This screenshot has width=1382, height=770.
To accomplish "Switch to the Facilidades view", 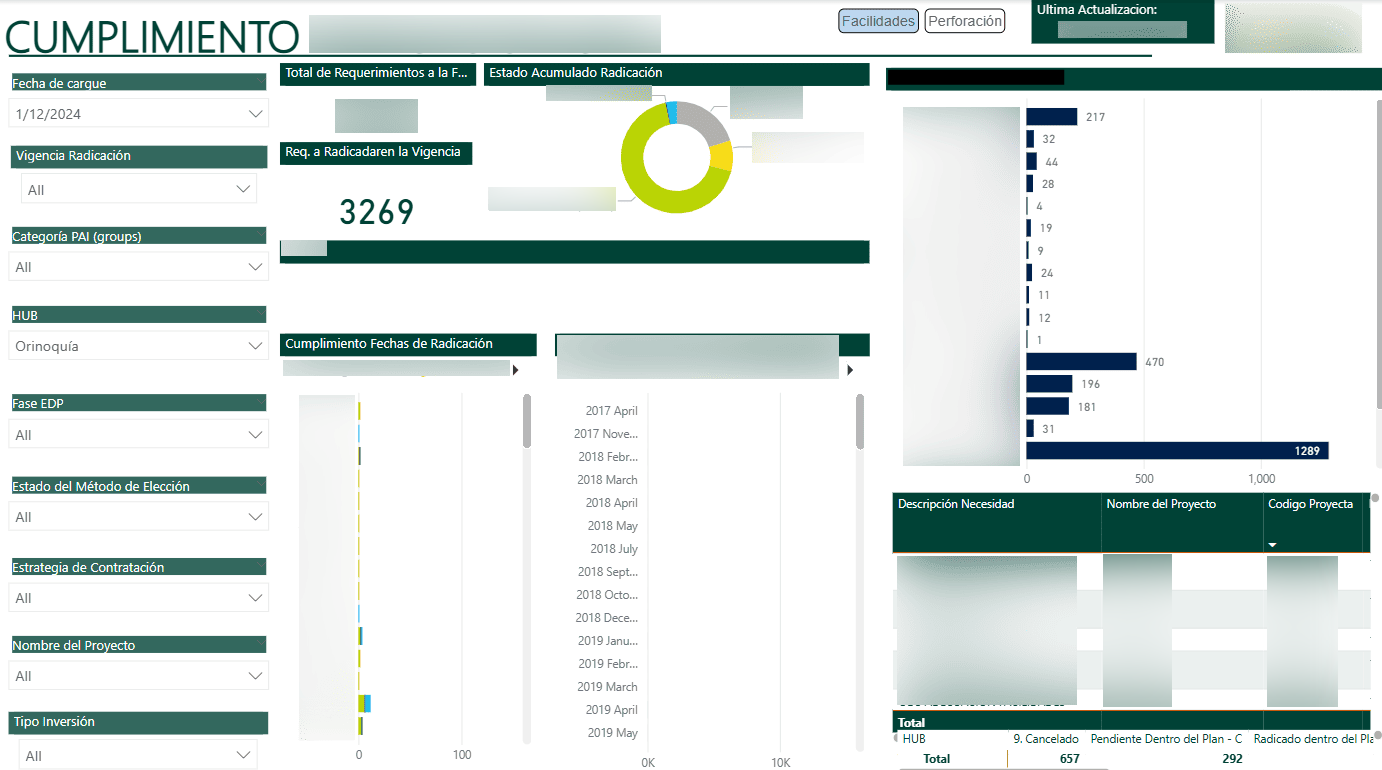I will pos(878,21).
